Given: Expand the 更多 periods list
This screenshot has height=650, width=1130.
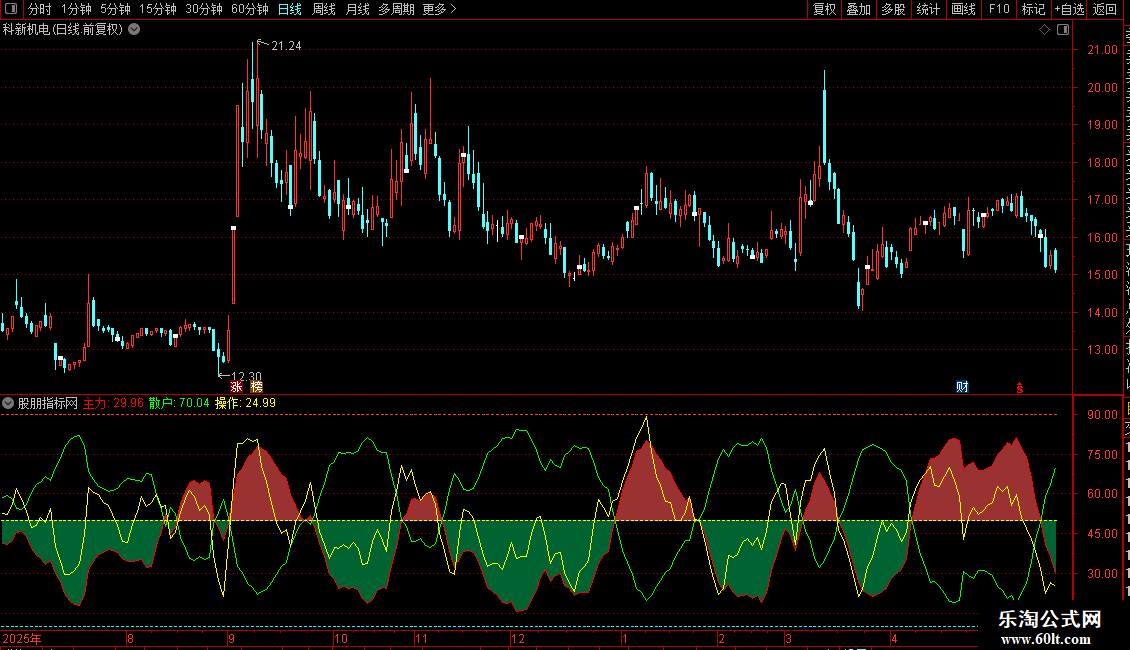Looking at the screenshot, I should coord(440,9).
